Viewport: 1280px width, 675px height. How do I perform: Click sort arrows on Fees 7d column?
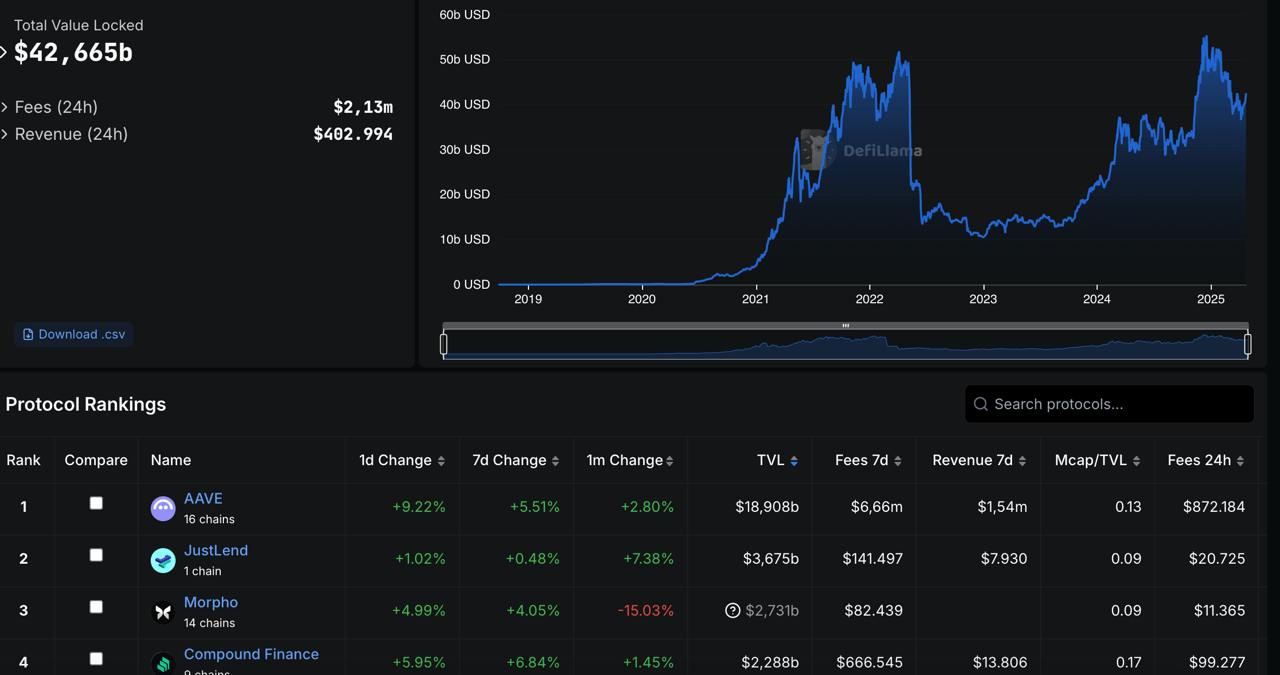pyautogui.click(x=898, y=461)
